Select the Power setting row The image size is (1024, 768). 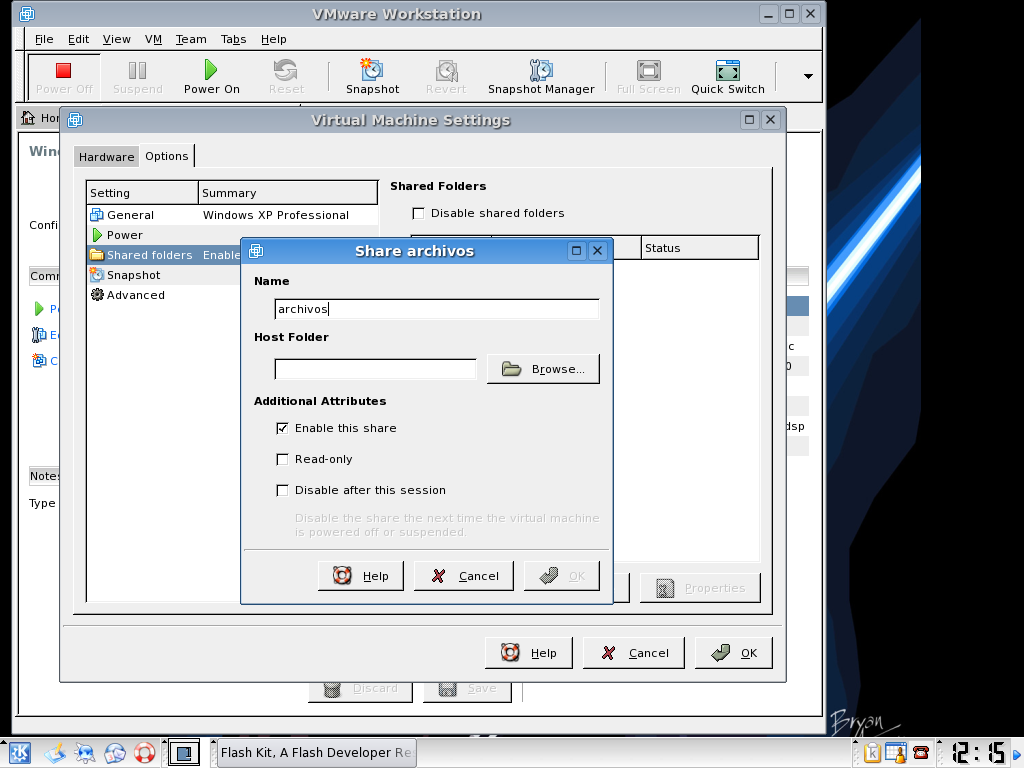tap(232, 235)
